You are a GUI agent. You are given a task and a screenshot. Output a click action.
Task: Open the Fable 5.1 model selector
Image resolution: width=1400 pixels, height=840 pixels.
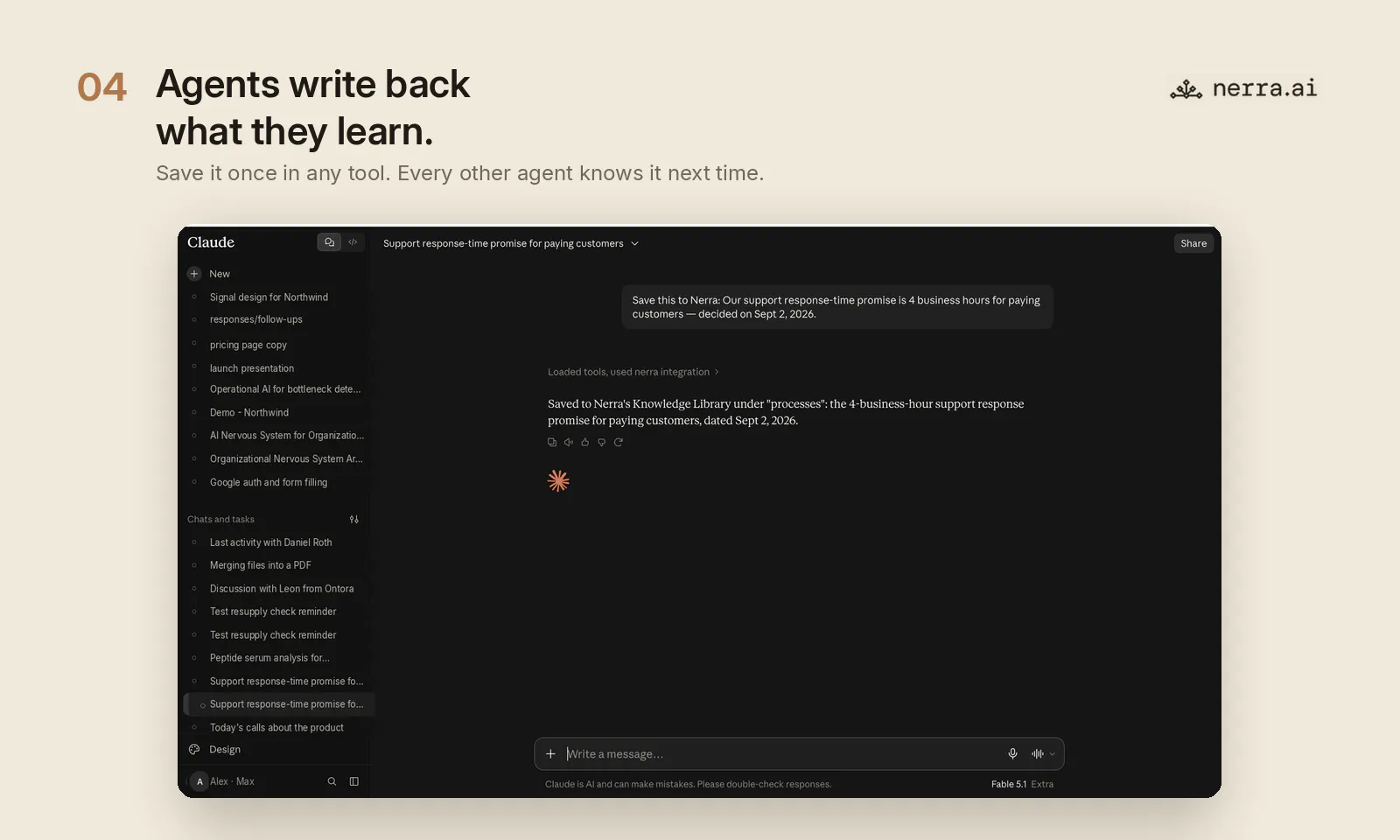(1009, 784)
